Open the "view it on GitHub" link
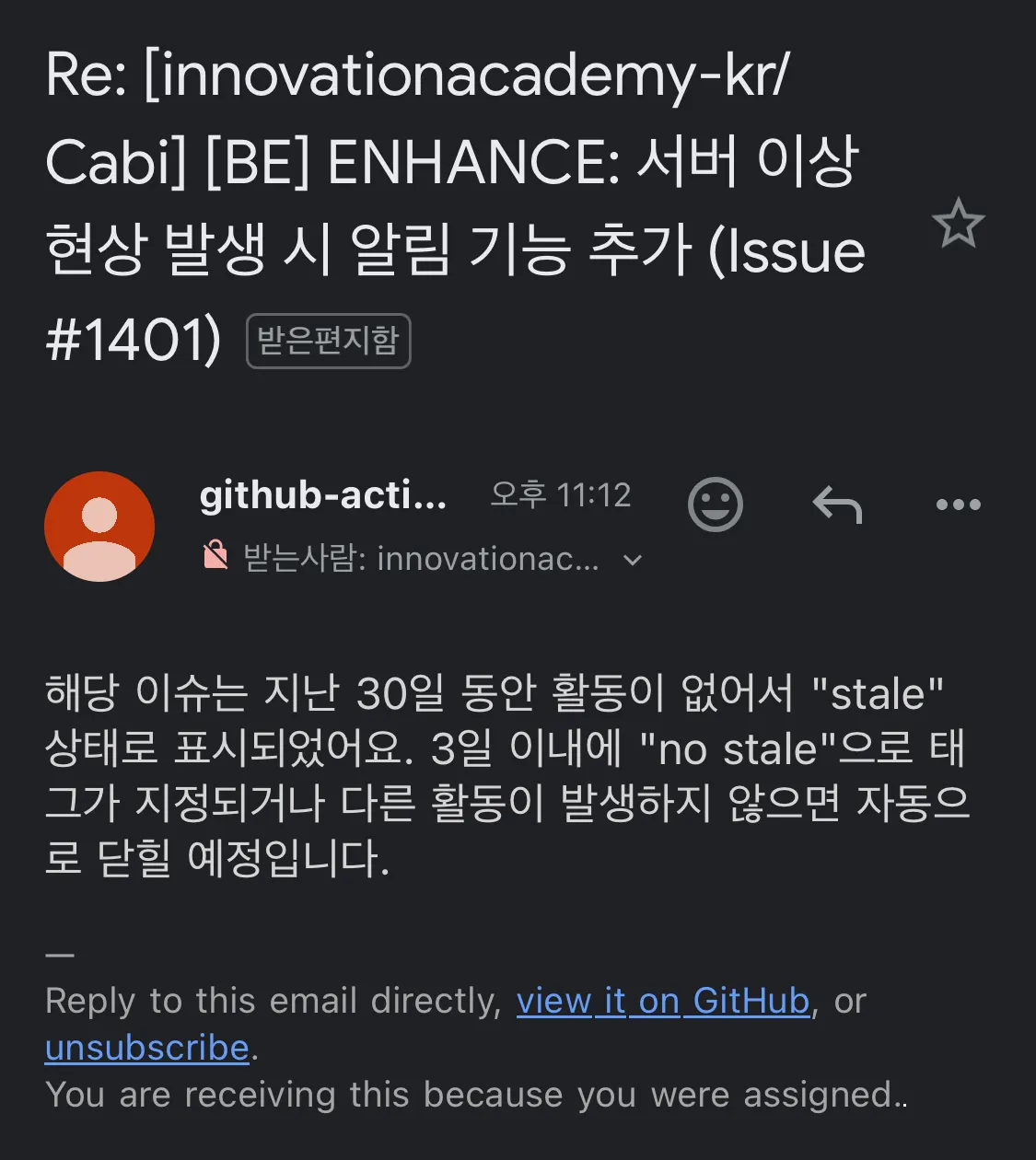1036x1160 pixels. [x=663, y=1001]
